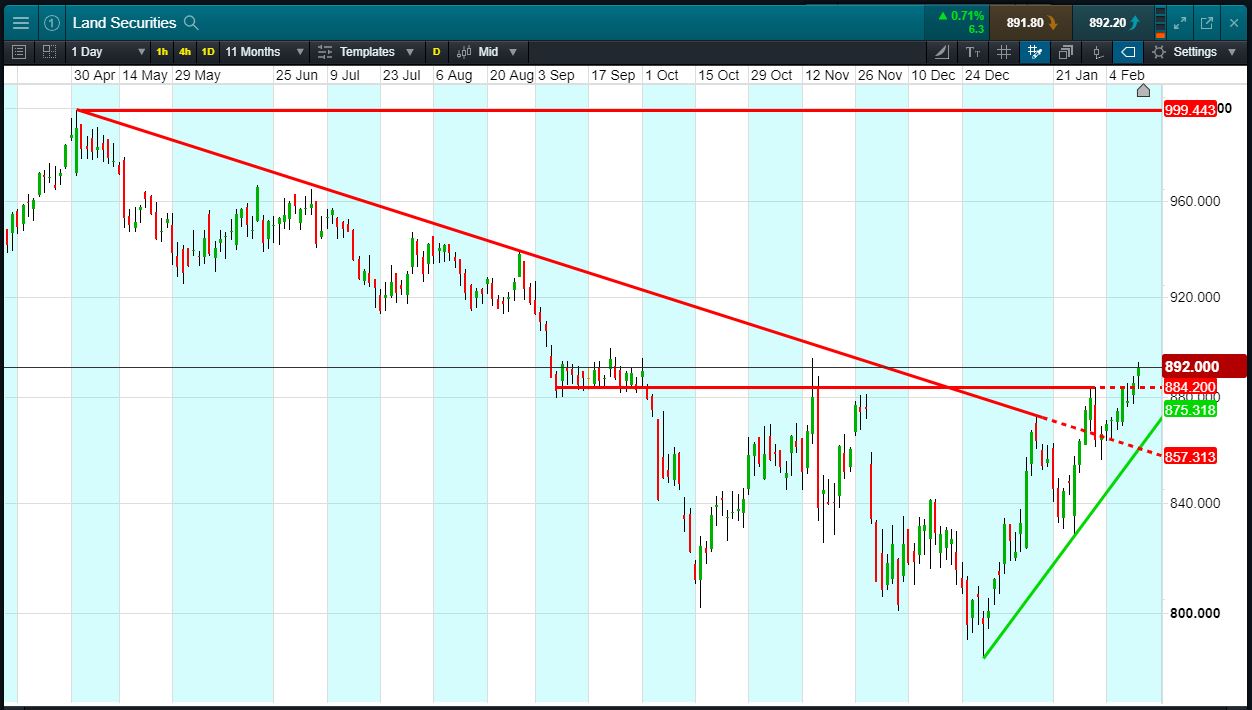Select the text annotation tool
This screenshot has height=710, width=1252.
pos(973,51)
